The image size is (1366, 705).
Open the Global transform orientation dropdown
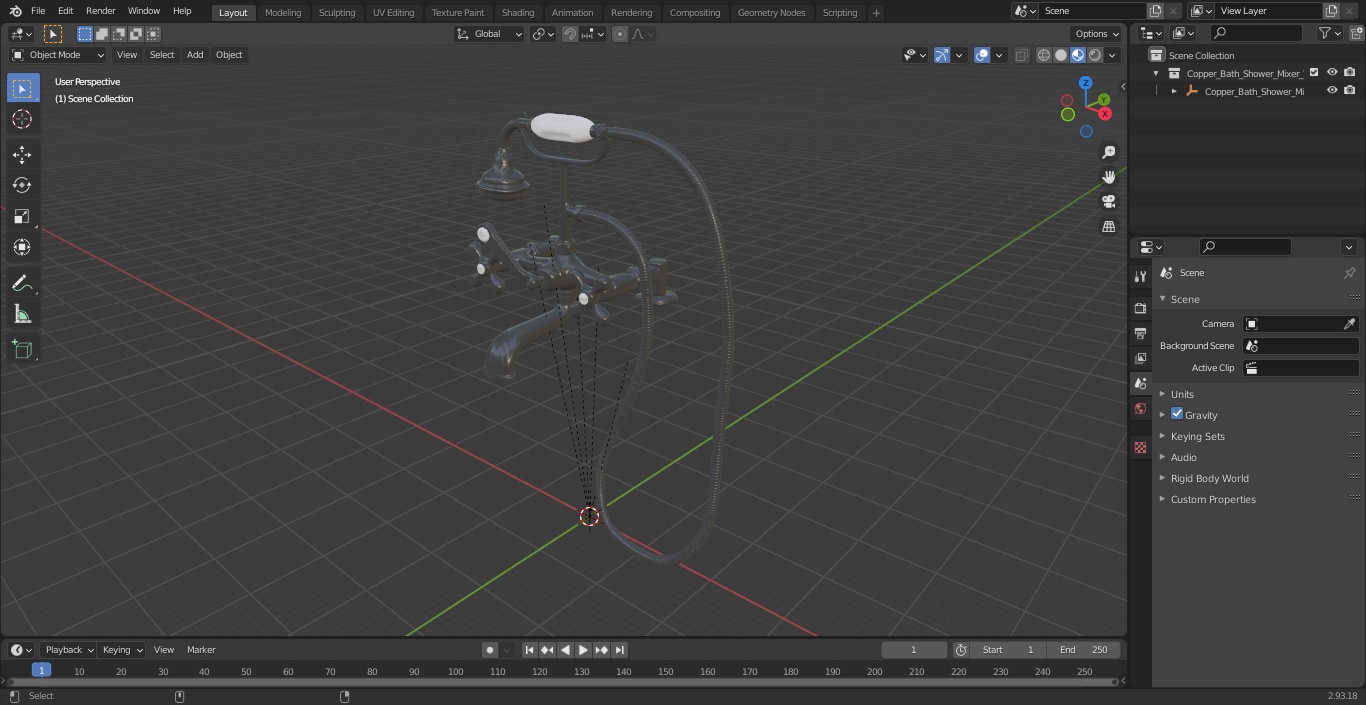490,34
